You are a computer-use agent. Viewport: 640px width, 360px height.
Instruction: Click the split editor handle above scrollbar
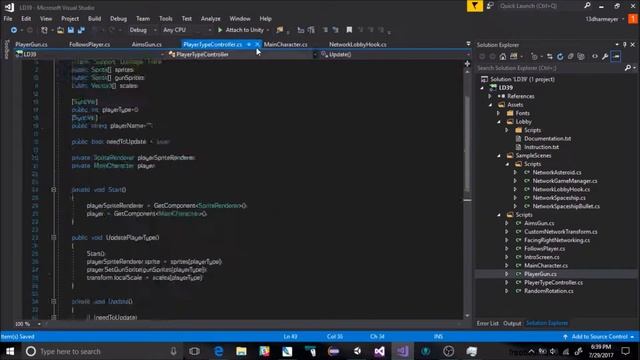click(x=467, y=64)
